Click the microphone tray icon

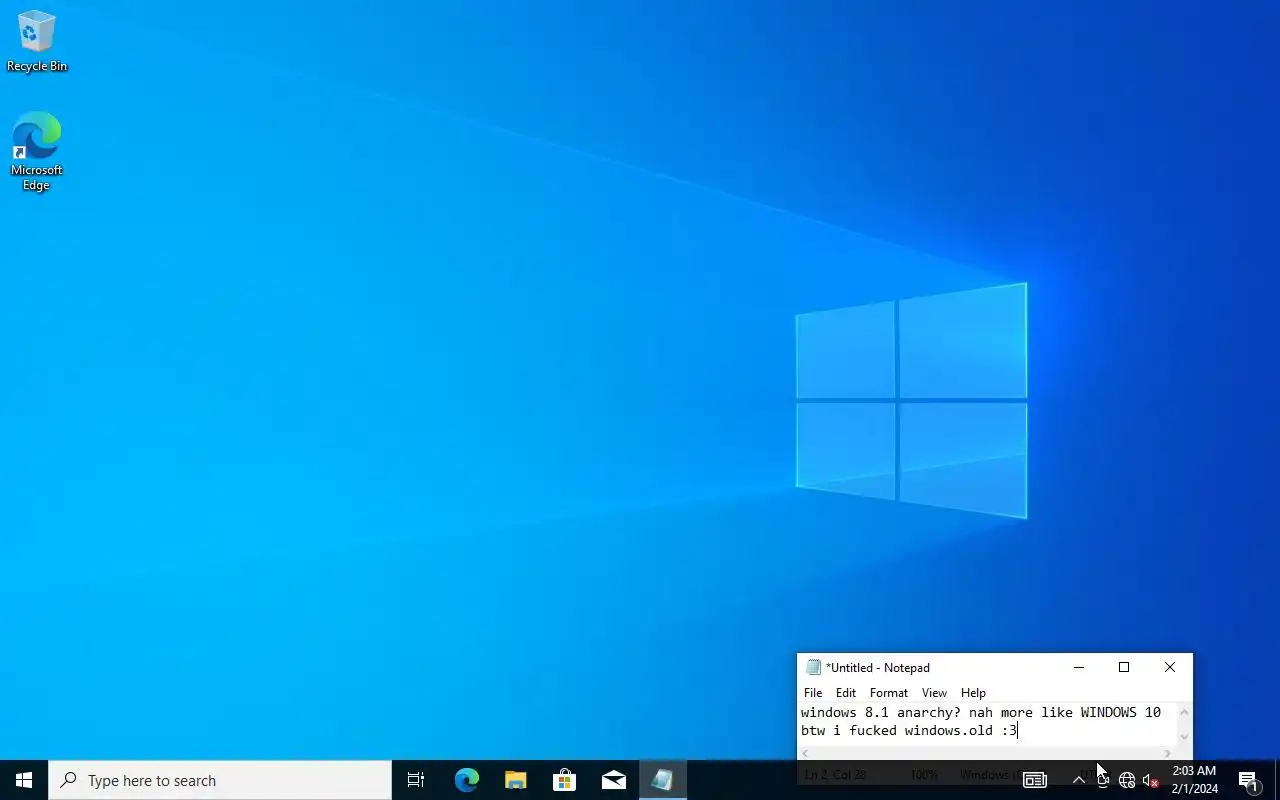point(1103,781)
